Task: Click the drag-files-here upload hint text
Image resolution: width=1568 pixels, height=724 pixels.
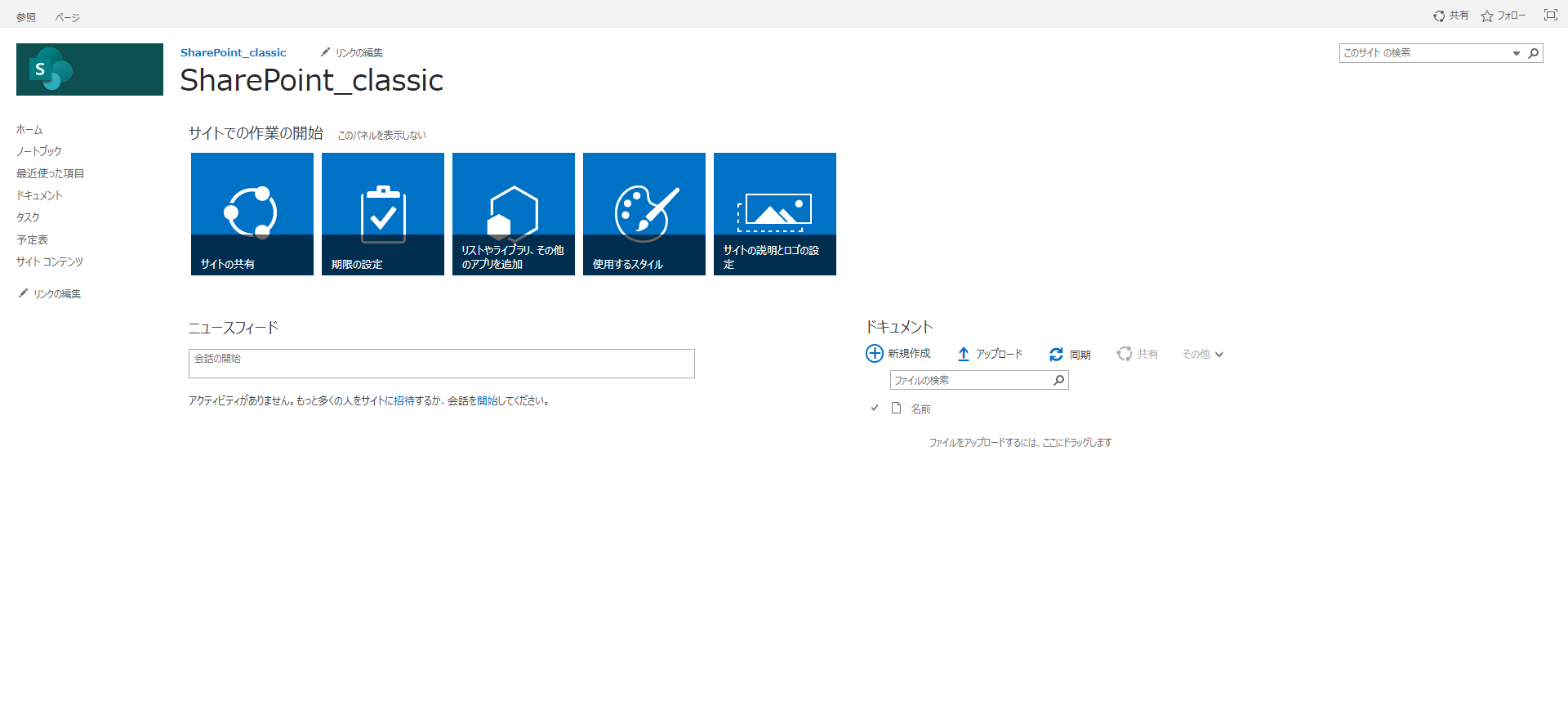Action: pos(1020,442)
